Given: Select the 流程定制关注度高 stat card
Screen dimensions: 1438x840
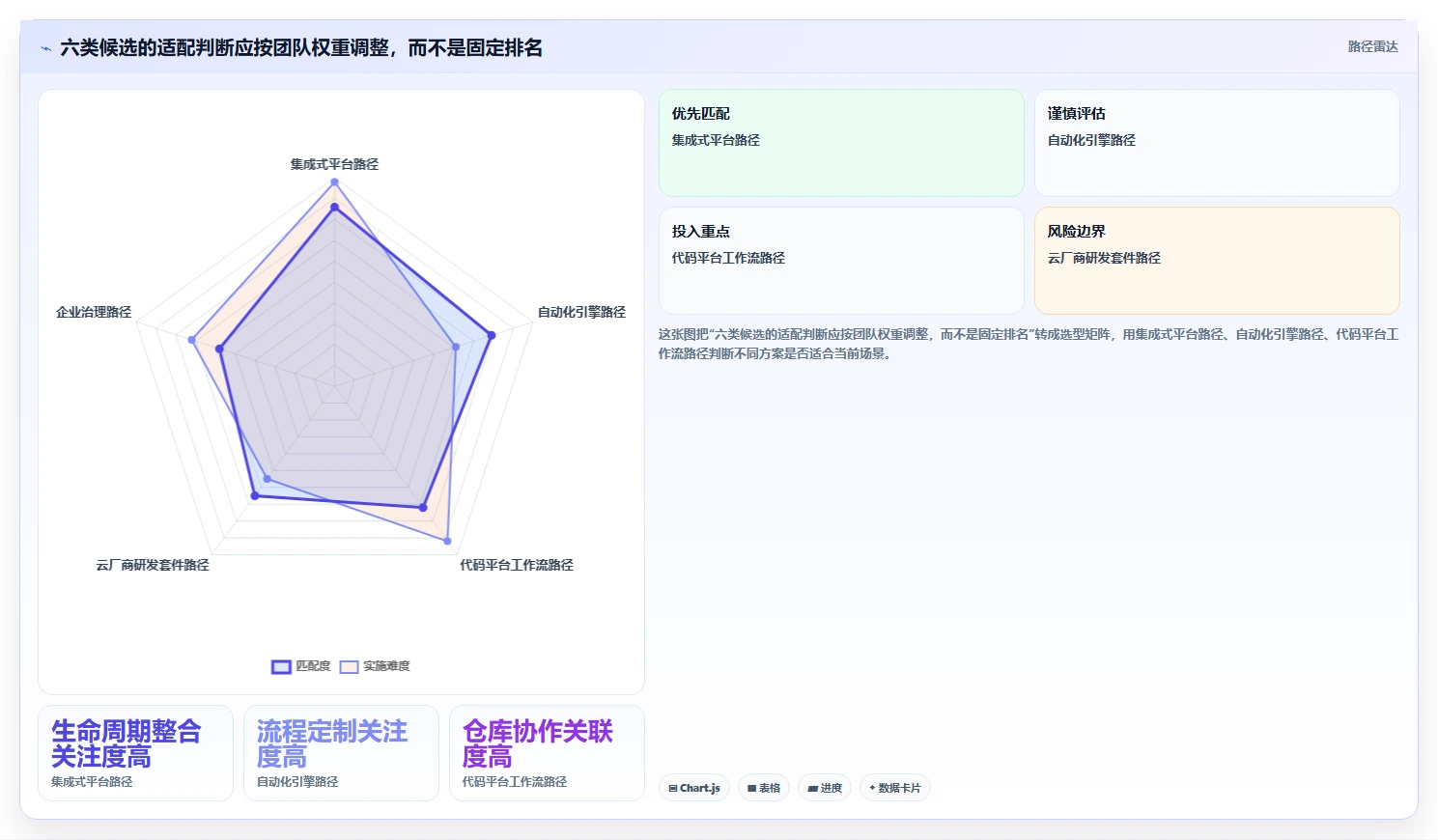Looking at the screenshot, I should coord(341,753).
